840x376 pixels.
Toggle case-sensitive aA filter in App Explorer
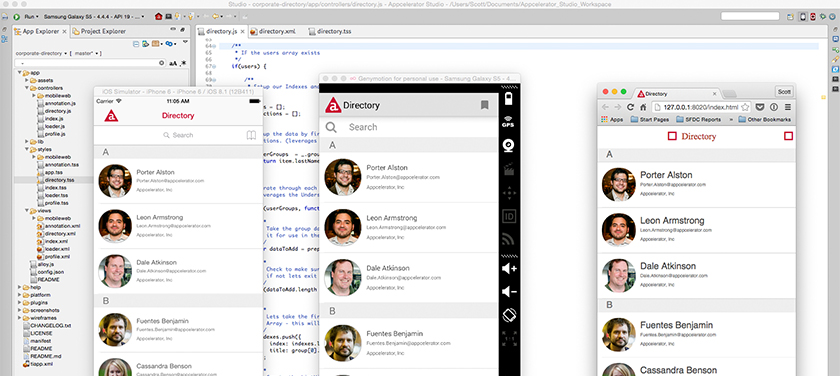click(173, 63)
